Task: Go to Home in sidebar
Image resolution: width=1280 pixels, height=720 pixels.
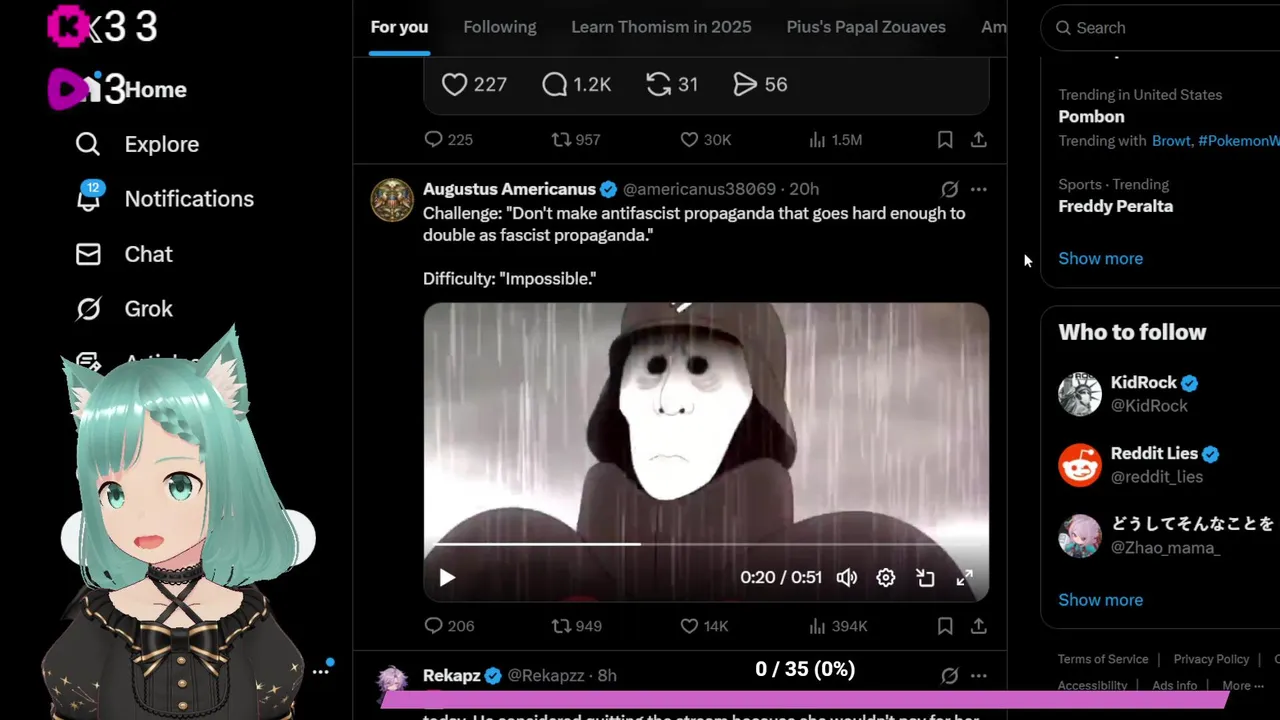Action: [155, 90]
